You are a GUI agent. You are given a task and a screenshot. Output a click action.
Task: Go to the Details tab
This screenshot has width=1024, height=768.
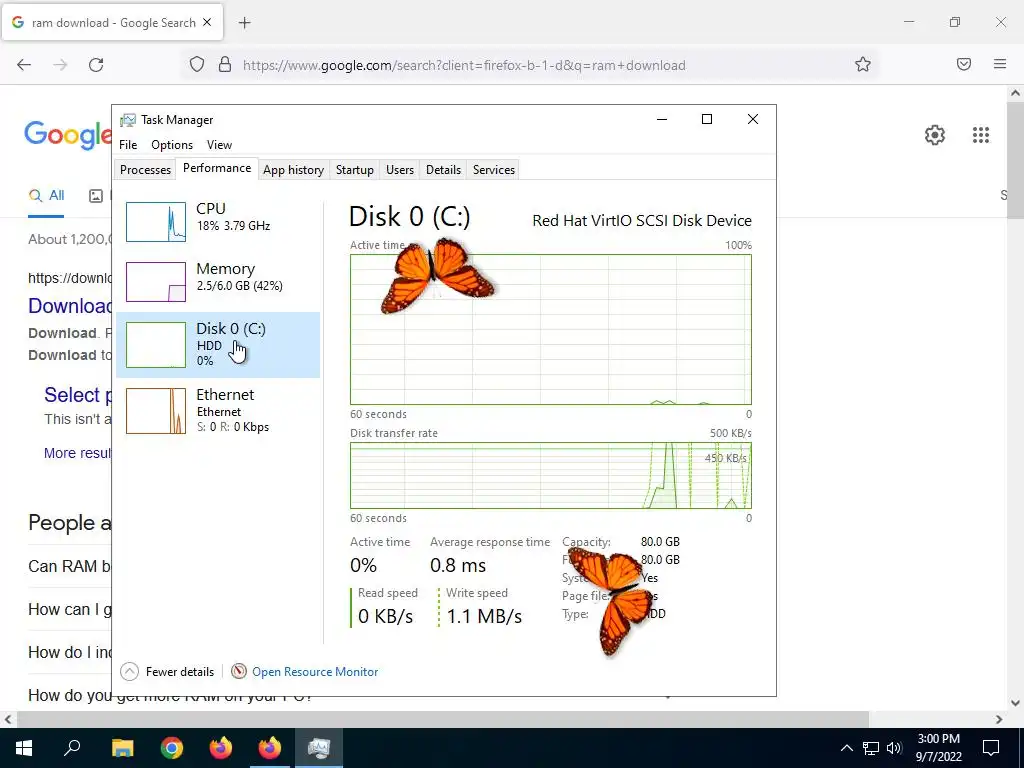[443, 170]
